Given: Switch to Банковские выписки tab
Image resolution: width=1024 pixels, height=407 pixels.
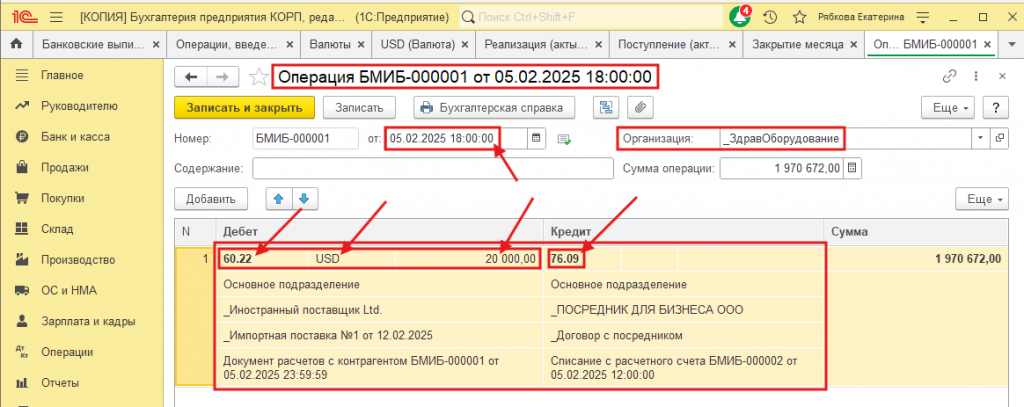Looking at the screenshot, I should [91, 44].
